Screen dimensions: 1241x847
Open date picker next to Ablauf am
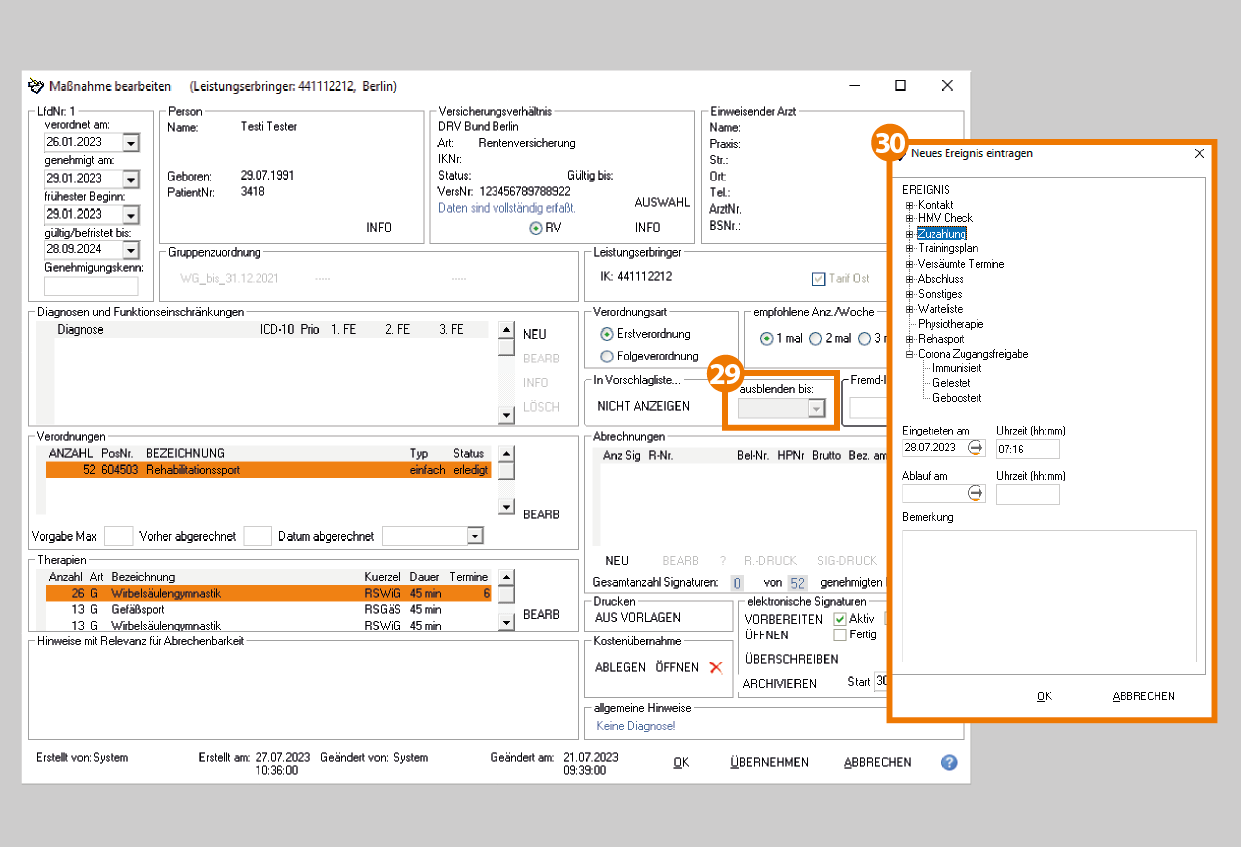click(x=975, y=493)
